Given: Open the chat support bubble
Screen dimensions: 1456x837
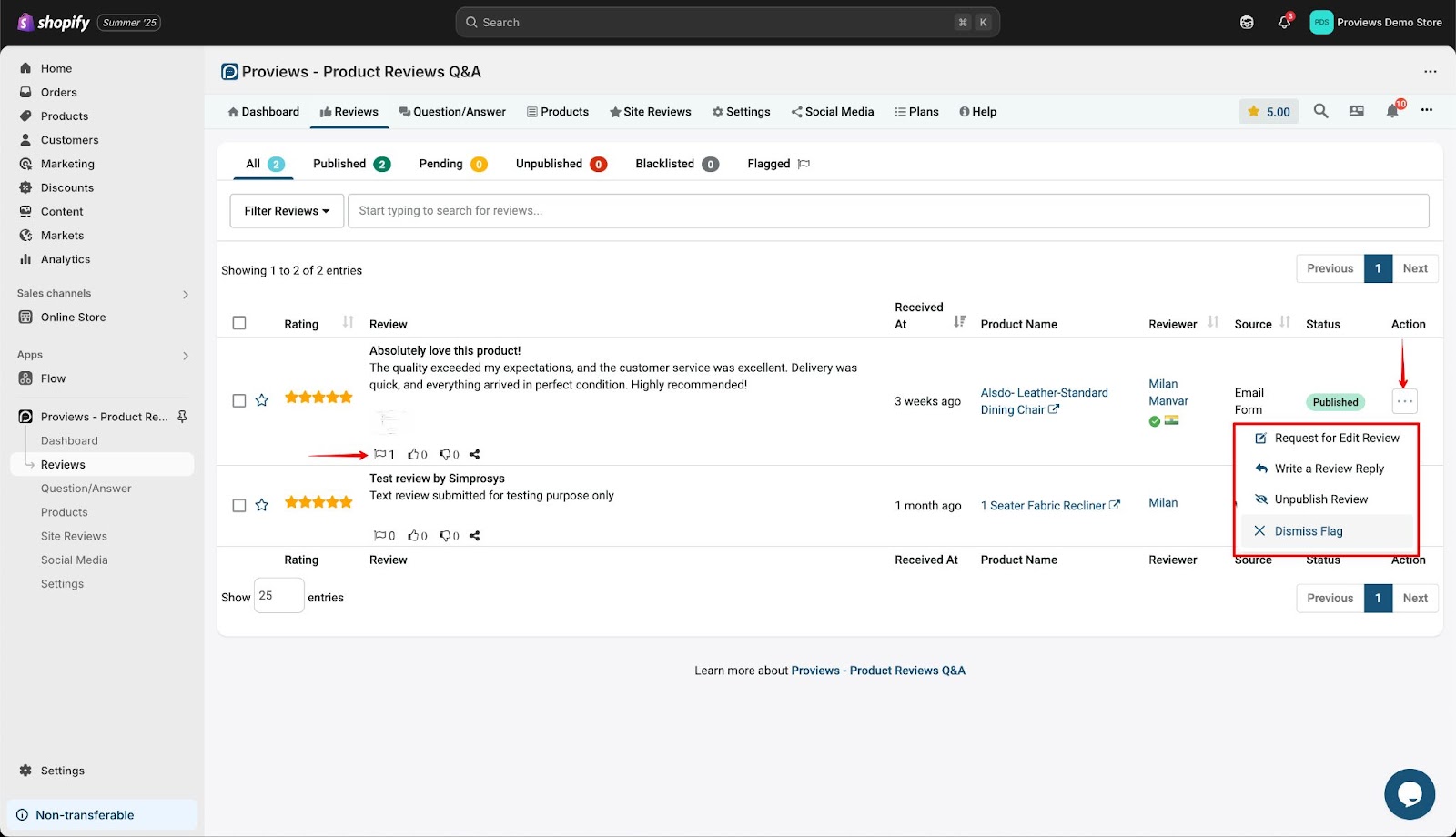Looking at the screenshot, I should pos(1410,794).
